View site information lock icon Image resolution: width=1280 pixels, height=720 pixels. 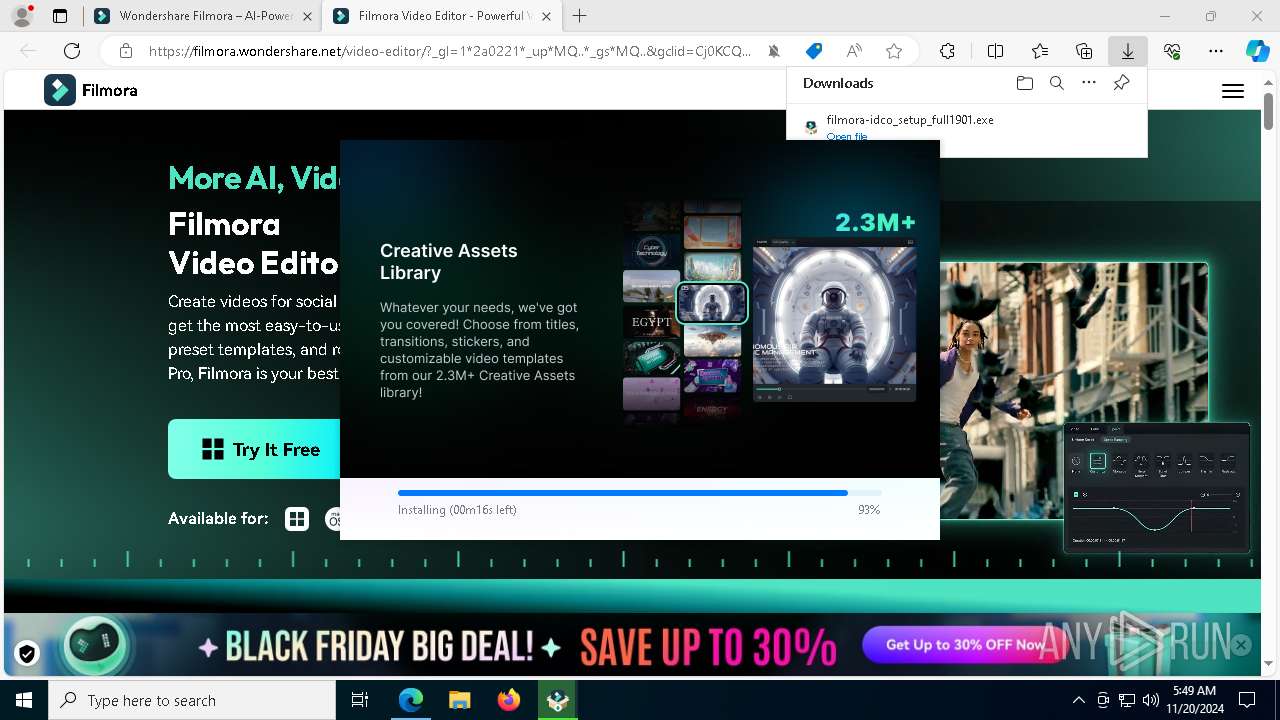(x=125, y=51)
